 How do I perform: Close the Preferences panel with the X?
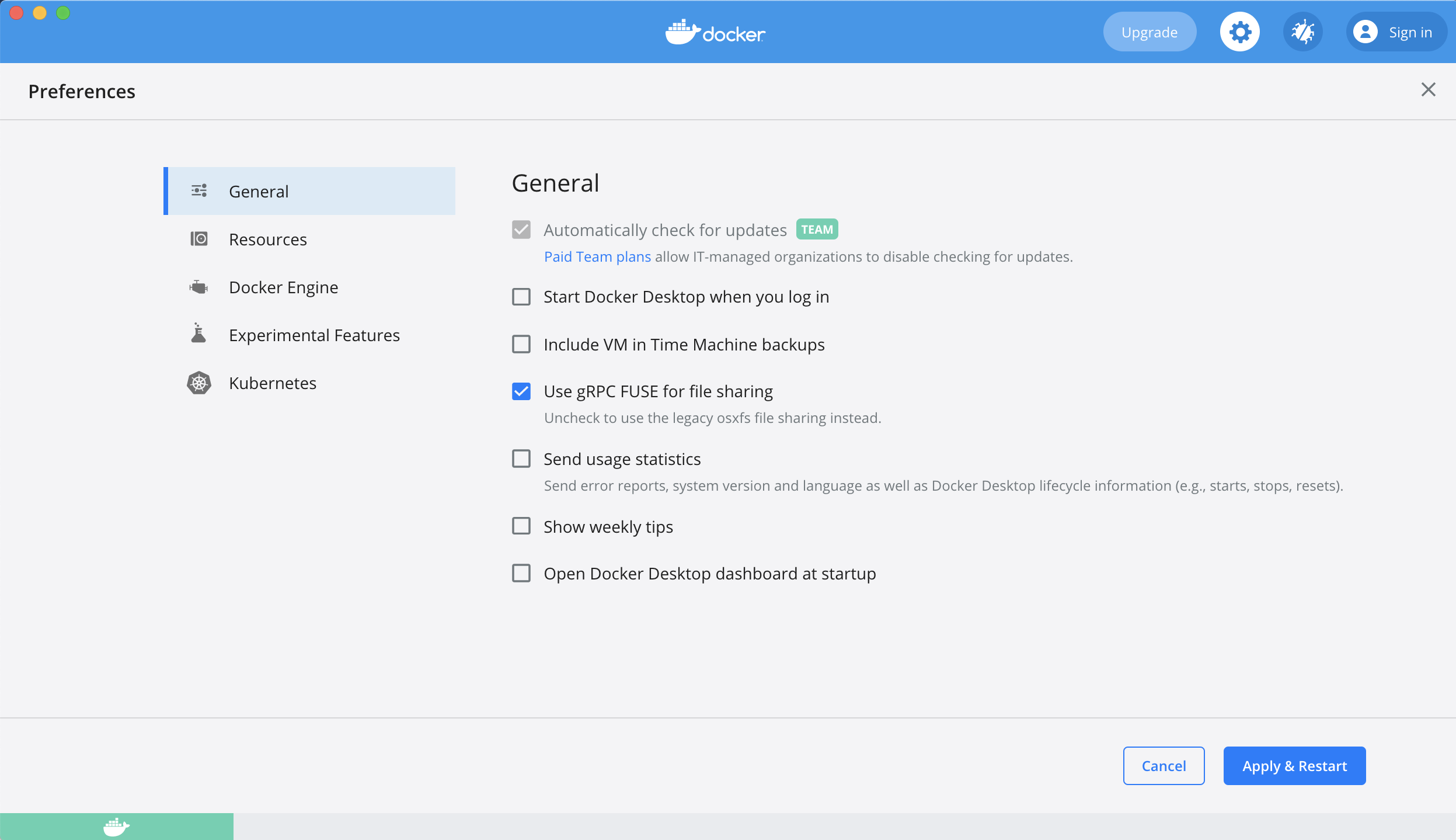pos(1428,90)
